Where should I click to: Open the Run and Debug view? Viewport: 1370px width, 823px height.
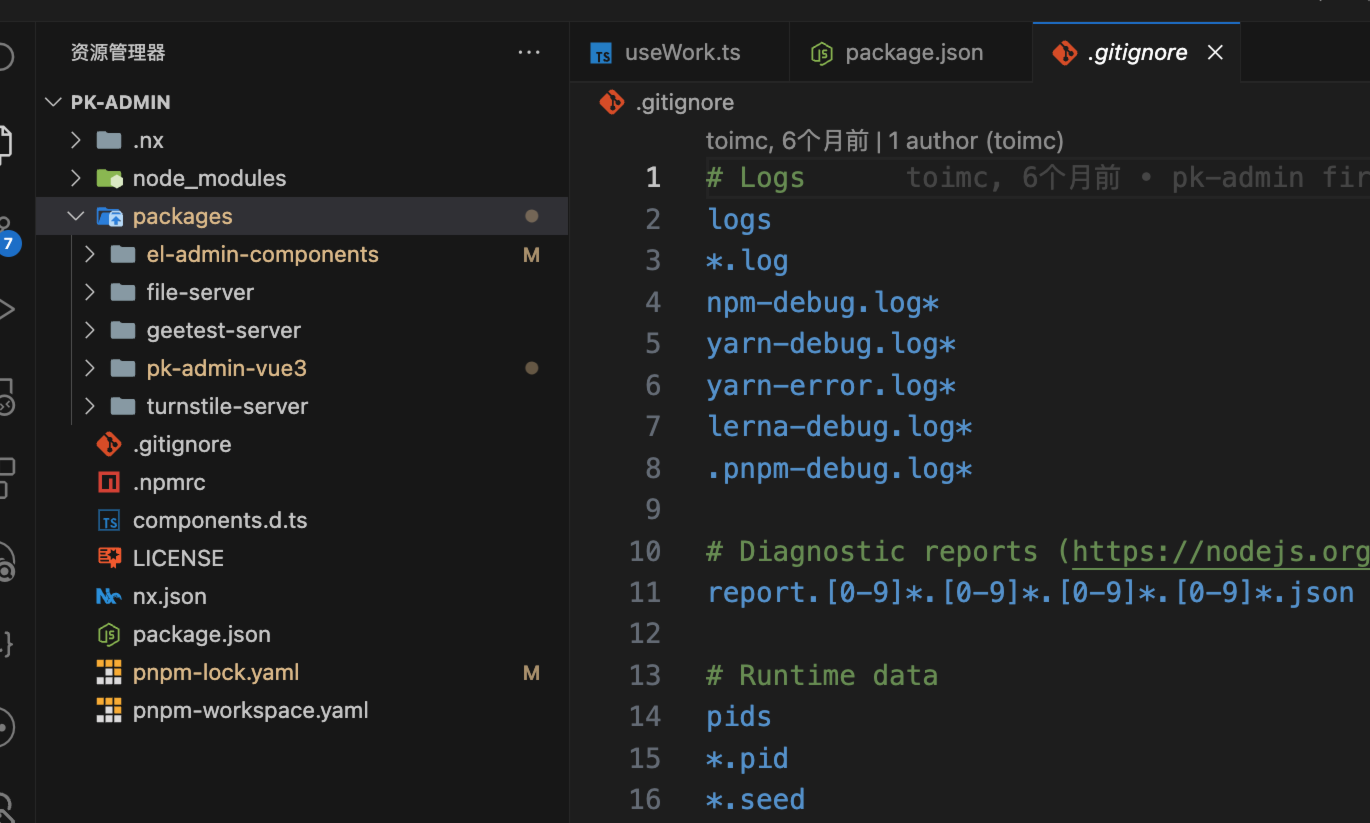pyautogui.click(x=6, y=310)
